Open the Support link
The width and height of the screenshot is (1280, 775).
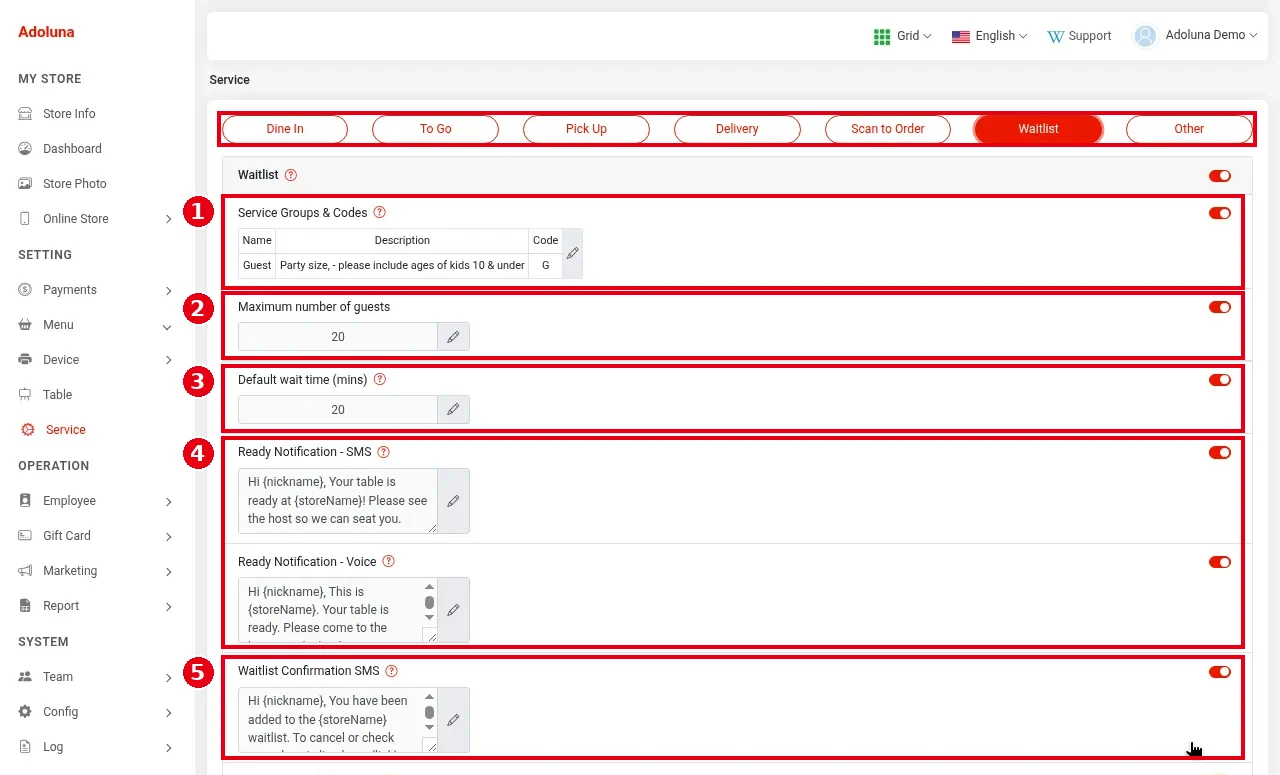point(1079,36)
